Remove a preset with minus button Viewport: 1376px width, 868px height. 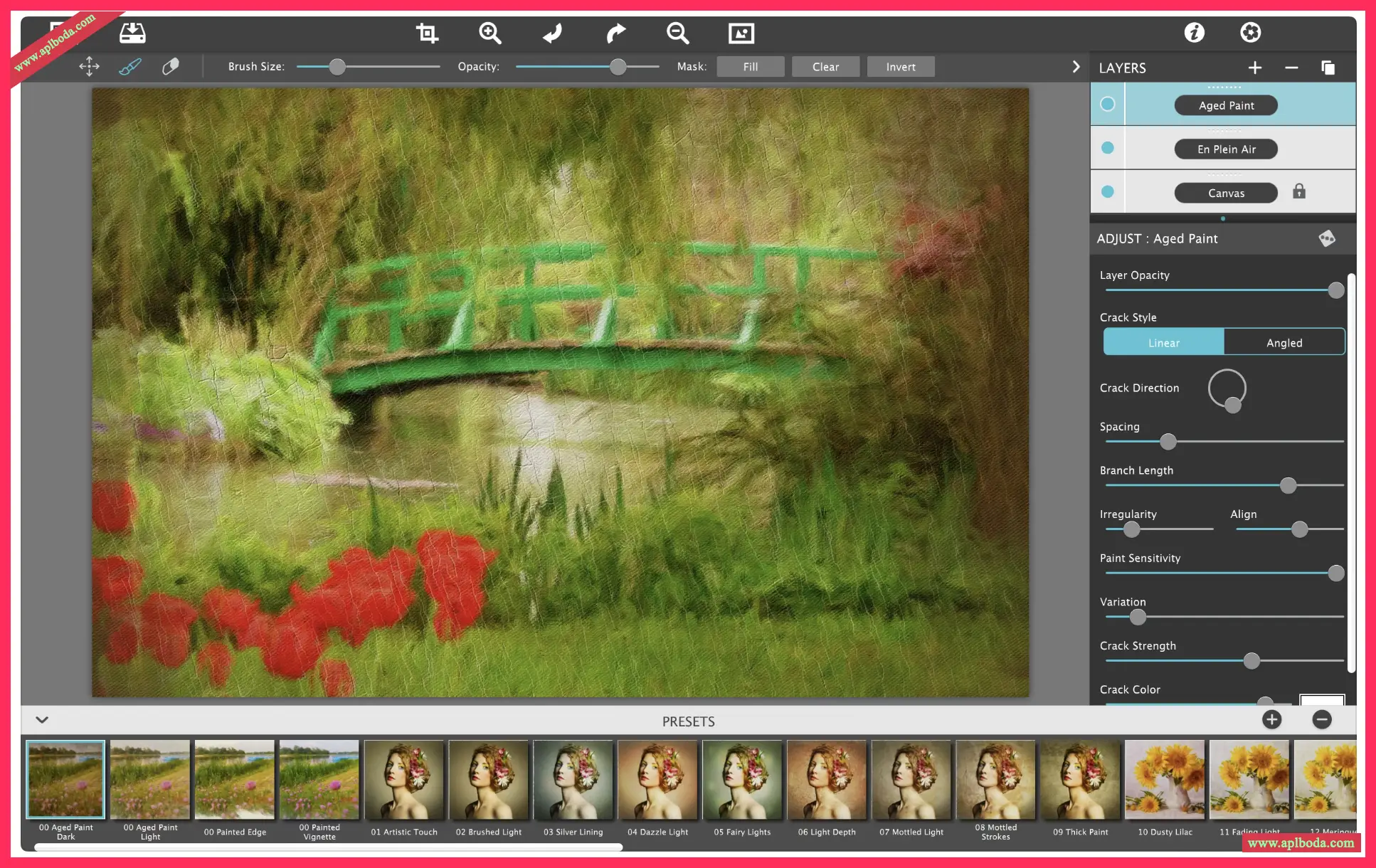point(1321,719)
